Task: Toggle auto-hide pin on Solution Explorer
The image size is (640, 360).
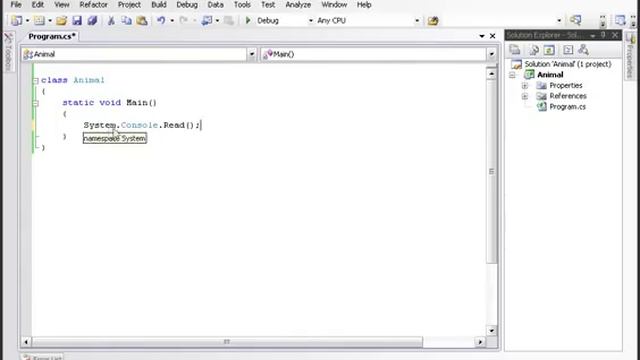Action: 603,36
